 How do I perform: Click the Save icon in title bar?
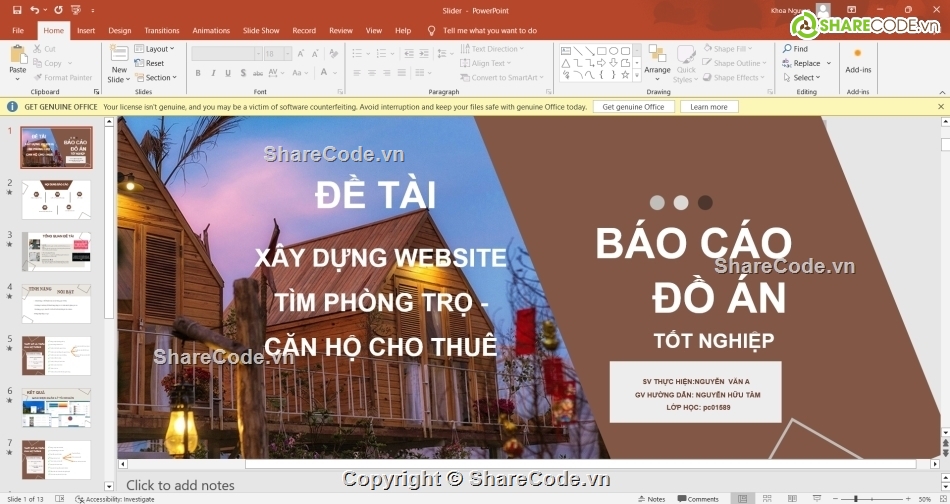pyautogui.click(x=17, y=10)
